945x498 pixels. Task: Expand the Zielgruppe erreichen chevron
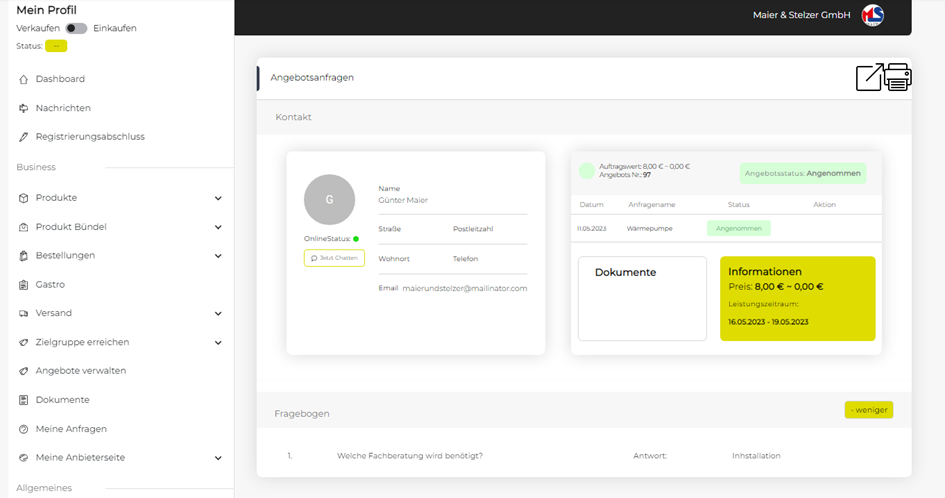[x=218, y=342]
